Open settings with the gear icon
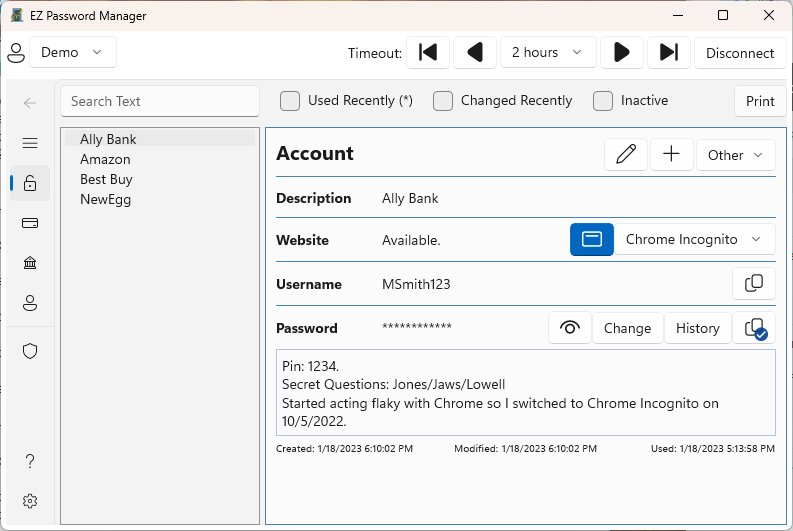The image size is (793, 531). coord(30,501)
